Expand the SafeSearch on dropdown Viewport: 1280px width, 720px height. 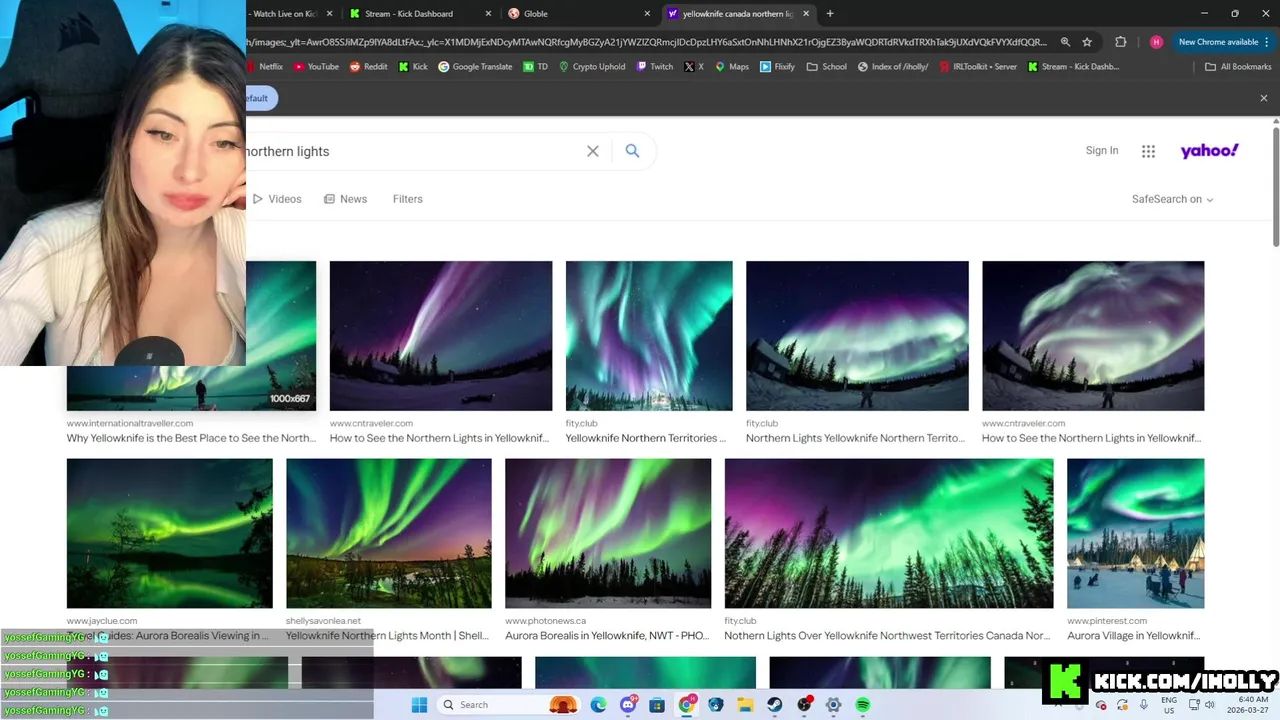[1172, 199]
